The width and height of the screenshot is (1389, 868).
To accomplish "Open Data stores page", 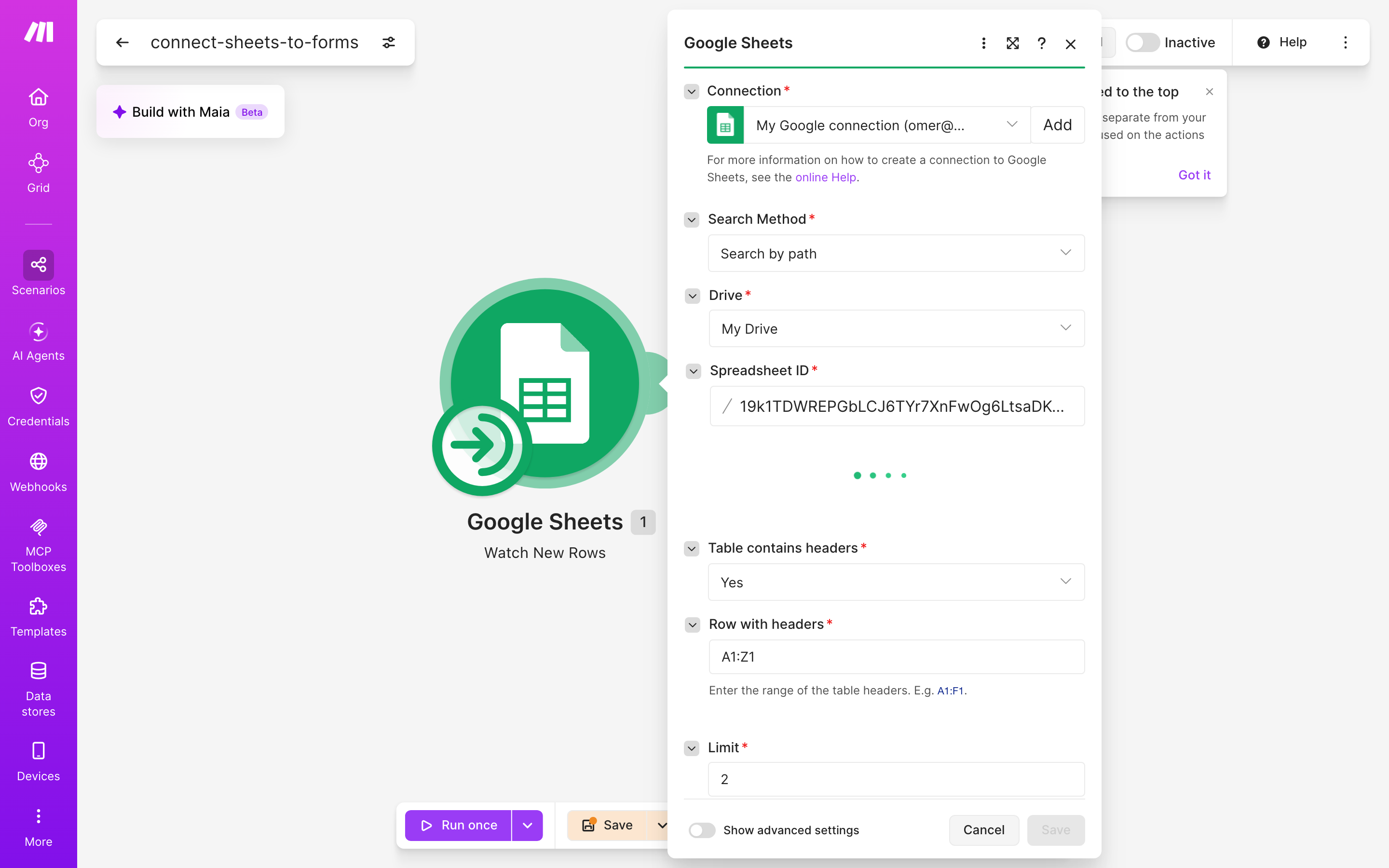I will point(39,690).
